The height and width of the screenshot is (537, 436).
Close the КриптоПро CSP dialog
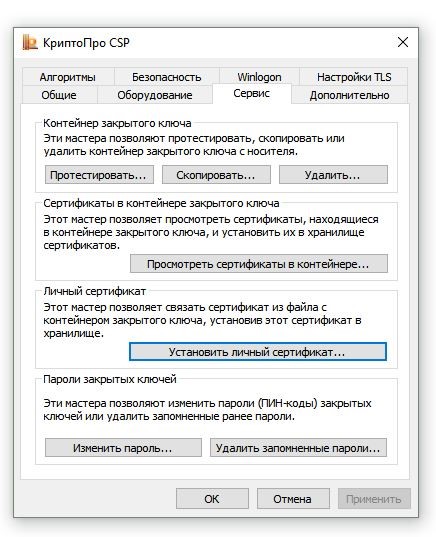[402, 42]
